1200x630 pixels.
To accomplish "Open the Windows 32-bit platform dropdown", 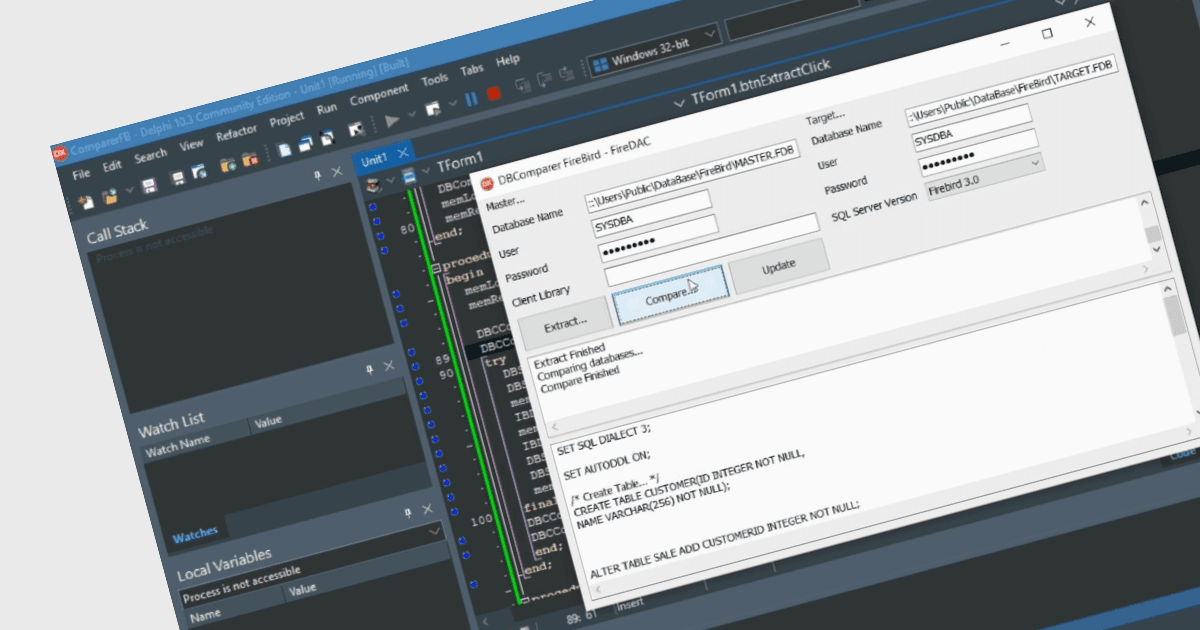I will (711, 34).
